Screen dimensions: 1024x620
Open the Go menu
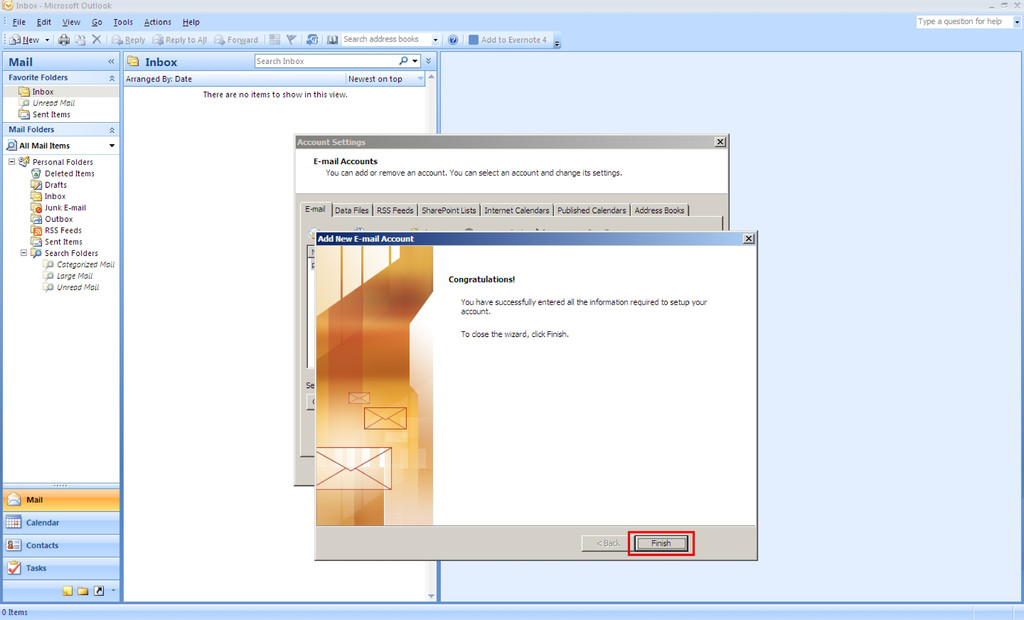tap(97, 22)
